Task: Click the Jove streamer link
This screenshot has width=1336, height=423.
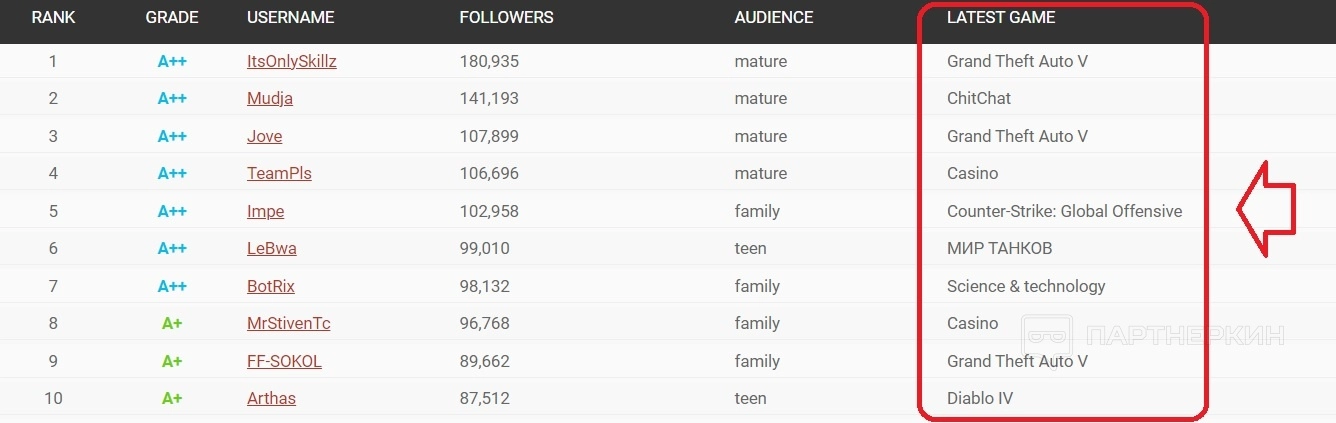Action: 264,136
